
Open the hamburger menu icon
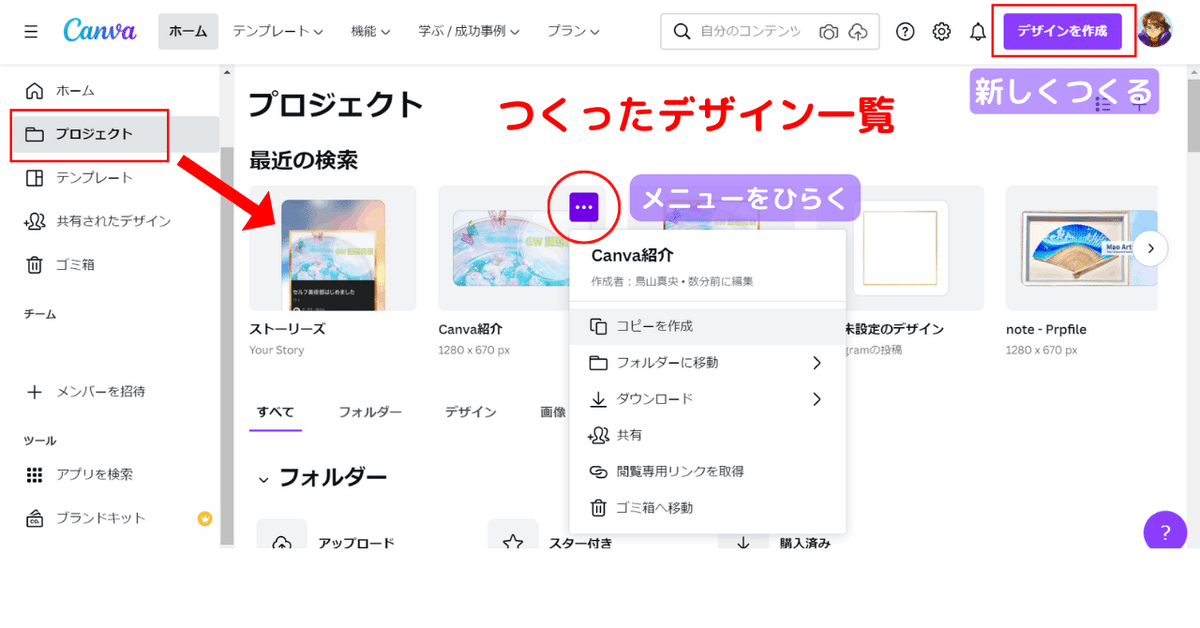pyautogui.click(x=31, y=32)
